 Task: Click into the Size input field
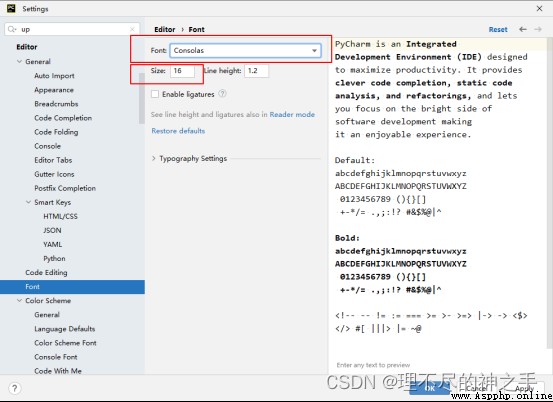pos(182,71)
